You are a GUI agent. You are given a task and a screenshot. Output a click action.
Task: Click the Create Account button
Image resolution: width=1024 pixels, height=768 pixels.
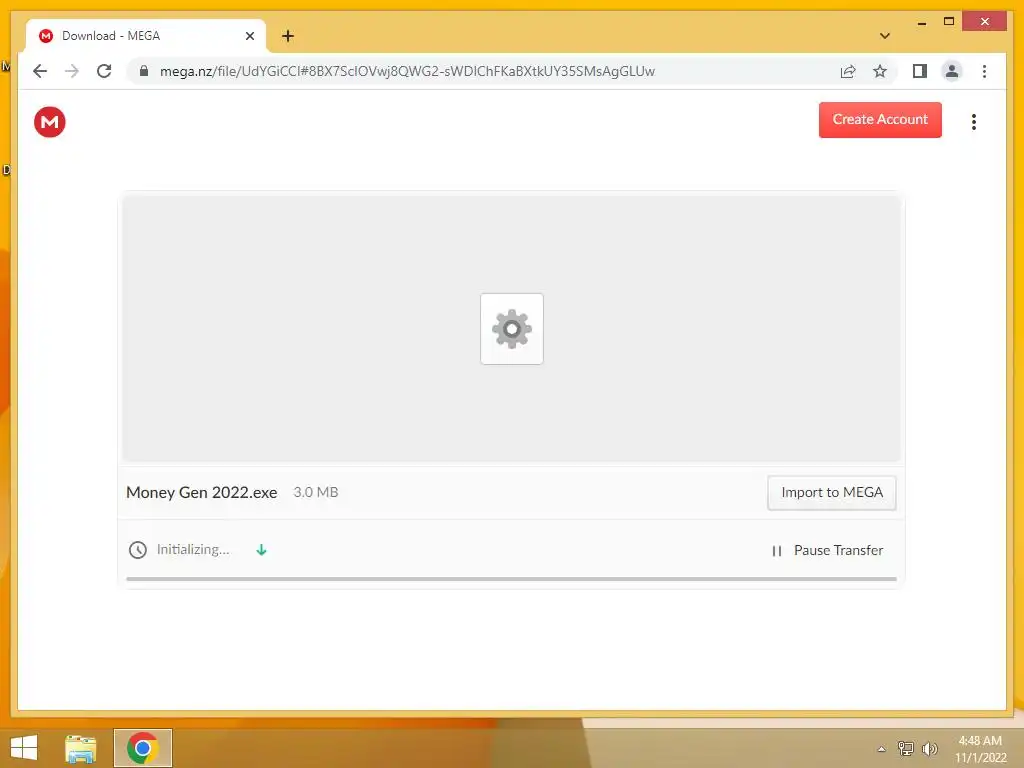coord(880,120)
